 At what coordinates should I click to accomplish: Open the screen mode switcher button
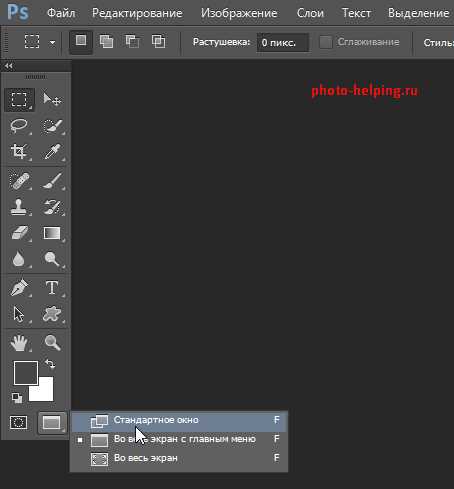[52, 423]
